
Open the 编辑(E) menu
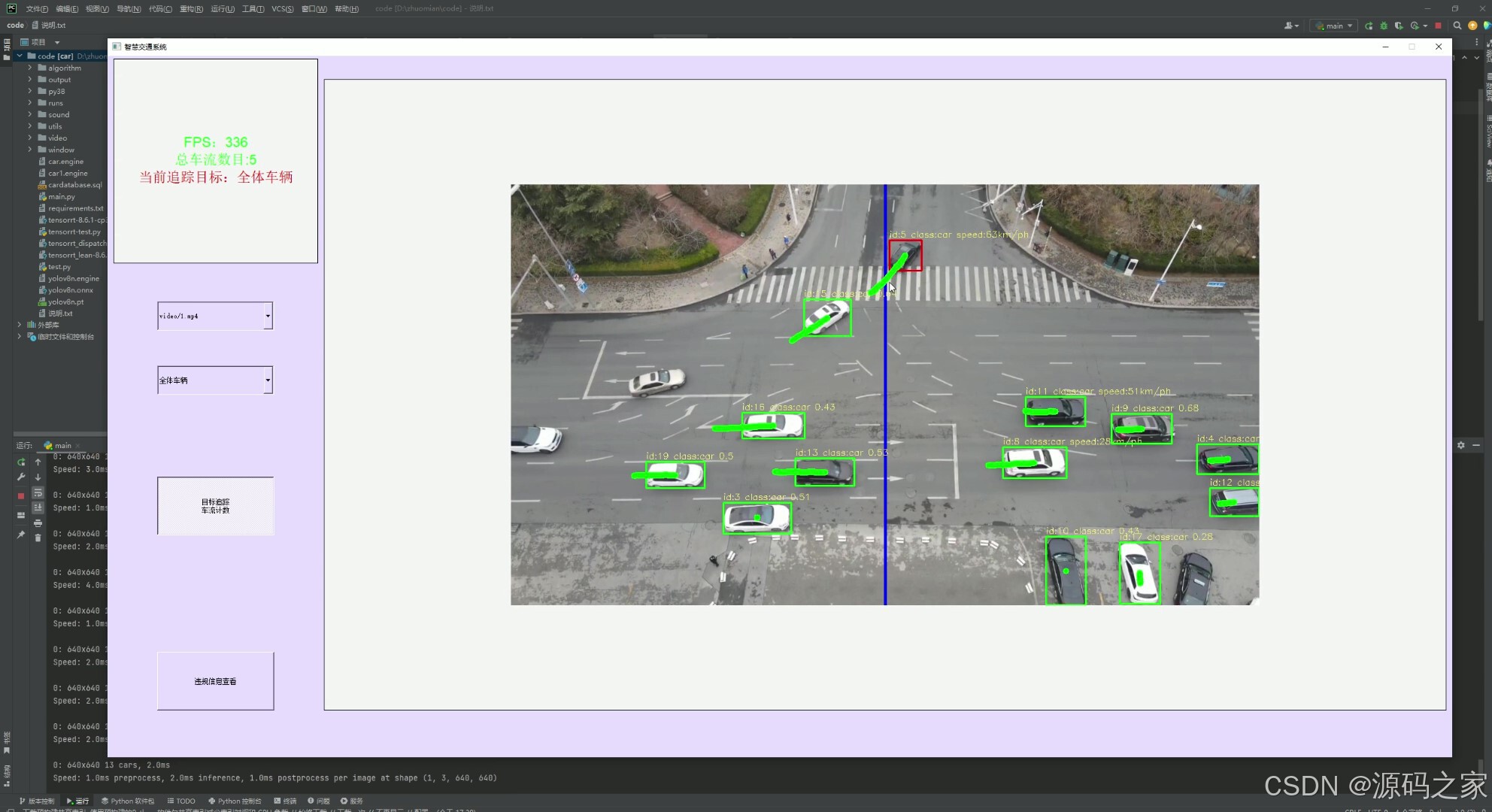tap(67, 9)
